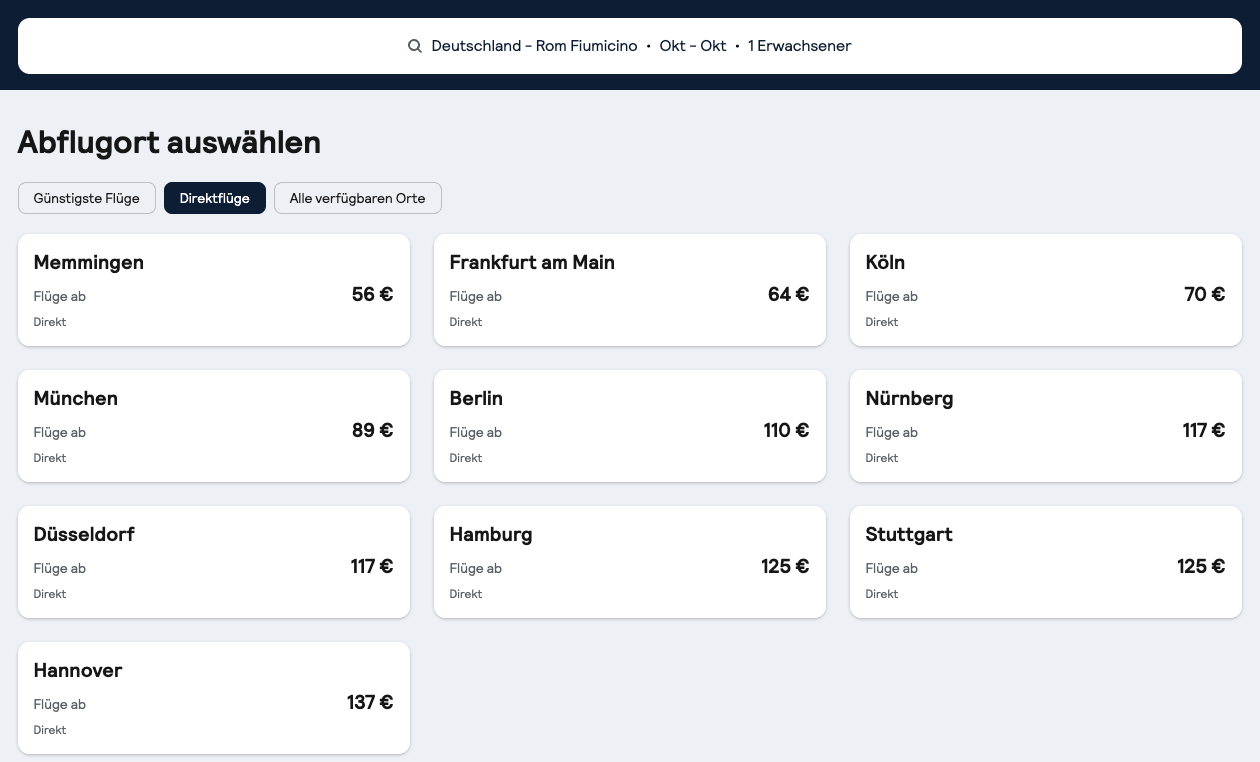Choose München as departure city
This screenshot has height=762, width=1260.
pyautogui.click(x=214, y=426)
